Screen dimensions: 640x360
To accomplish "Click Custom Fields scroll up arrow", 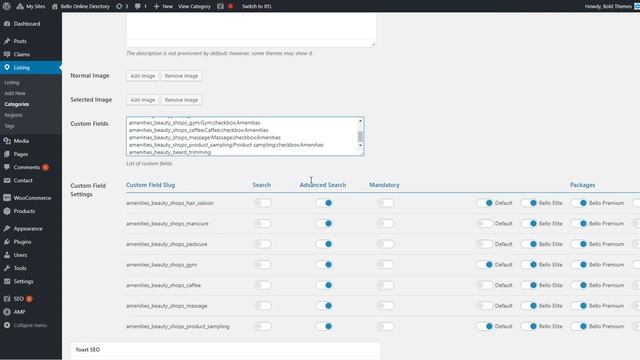I will point(360,121).
